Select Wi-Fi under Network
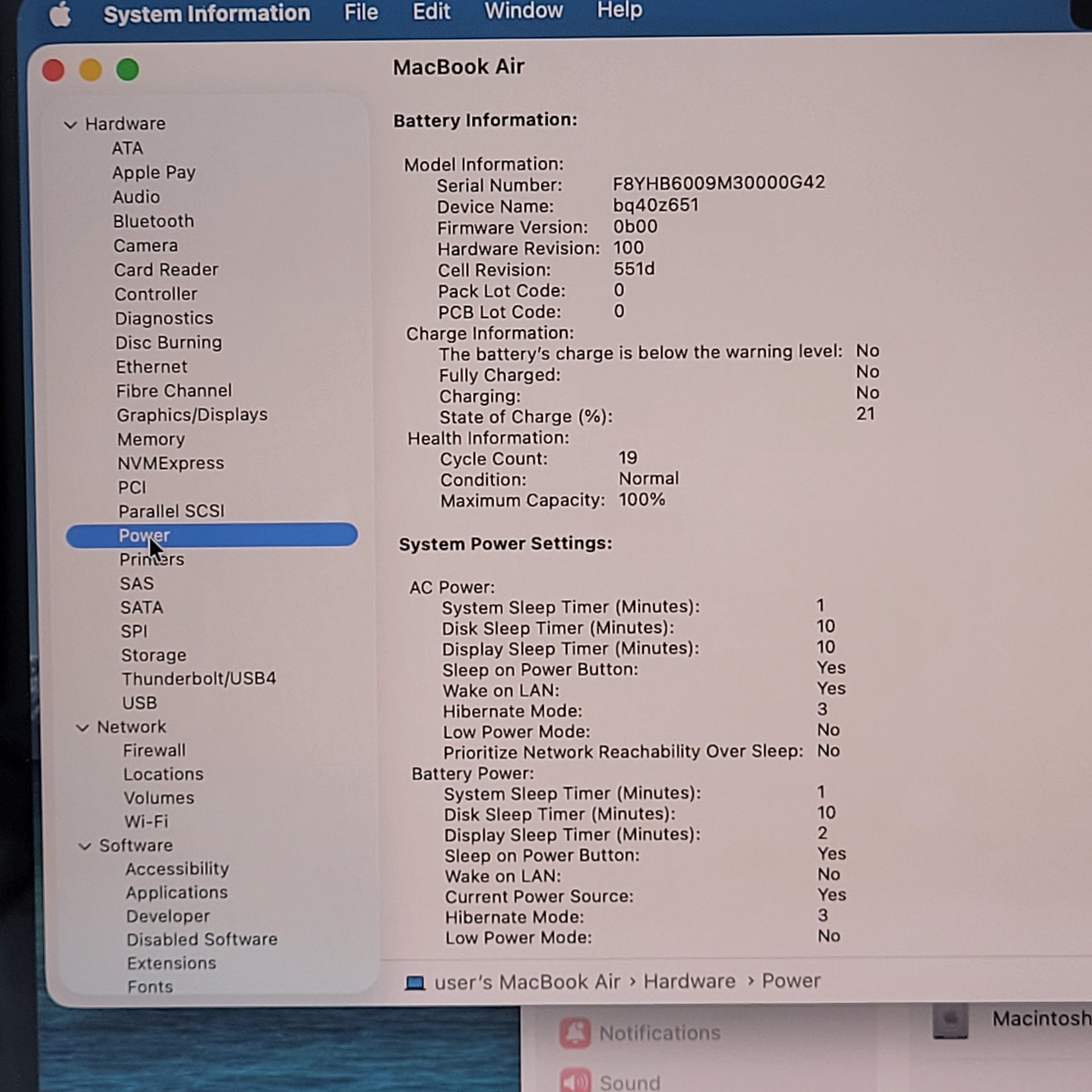The height and width of the screenshot is (1092, 1092). [146, 822]
